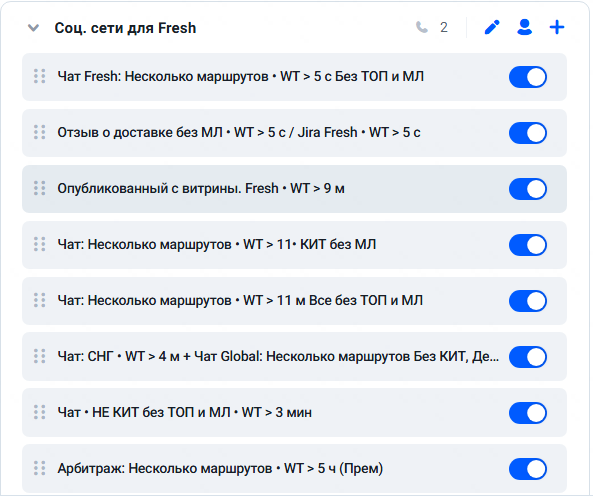The width and height of the screenshot is (593, 496).
Task: Click drag handle of Чат: СНГ row
Action: 39,356
